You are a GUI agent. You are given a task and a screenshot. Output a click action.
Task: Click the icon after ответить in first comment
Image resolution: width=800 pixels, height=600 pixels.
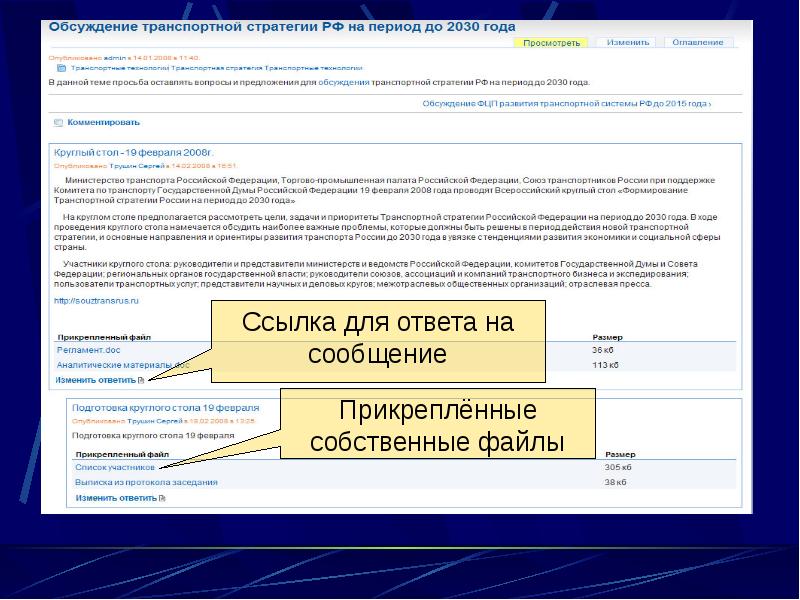coord(140,380)
